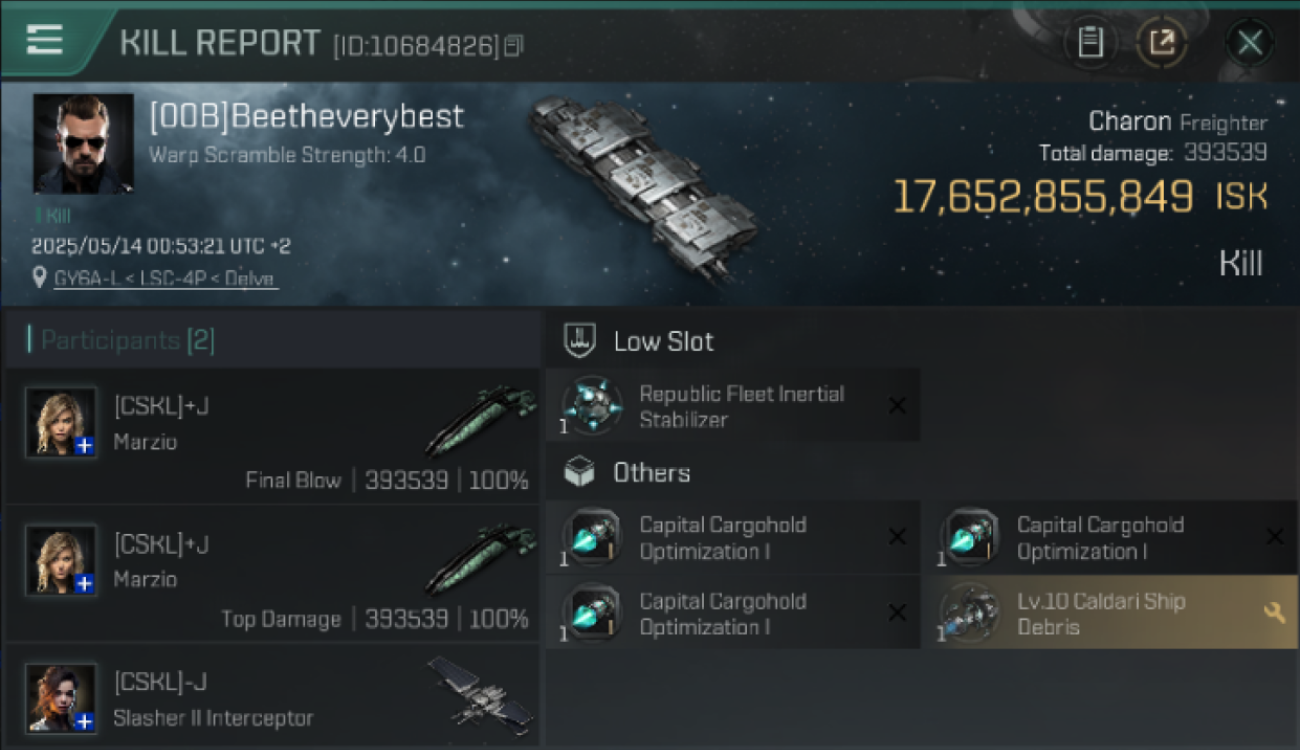This screenshot has width=1300, height=750.
Task: Open the GY6A-L location link
Action: 166,279
